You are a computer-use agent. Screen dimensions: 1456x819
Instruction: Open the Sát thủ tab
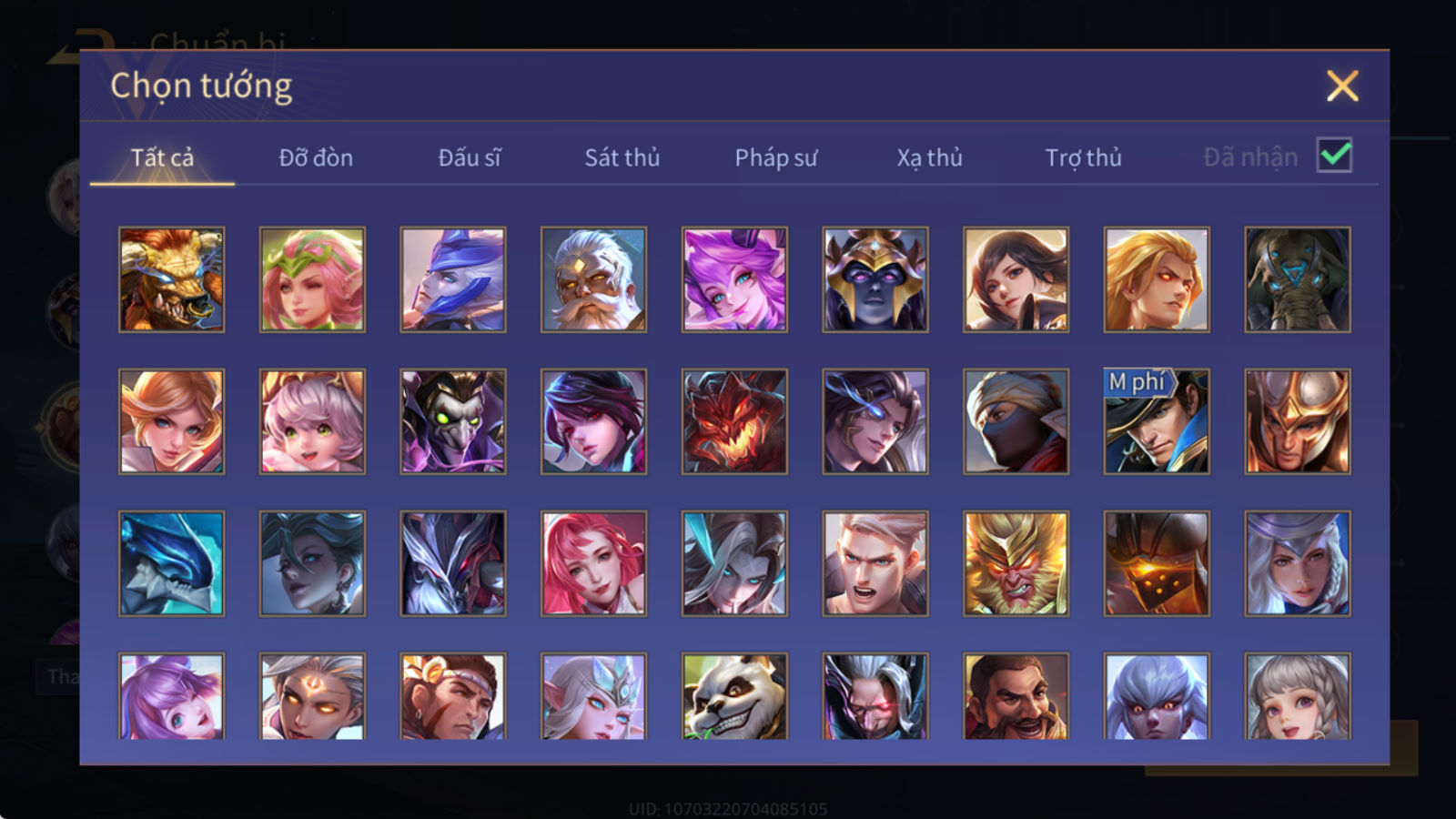point(622,157)
